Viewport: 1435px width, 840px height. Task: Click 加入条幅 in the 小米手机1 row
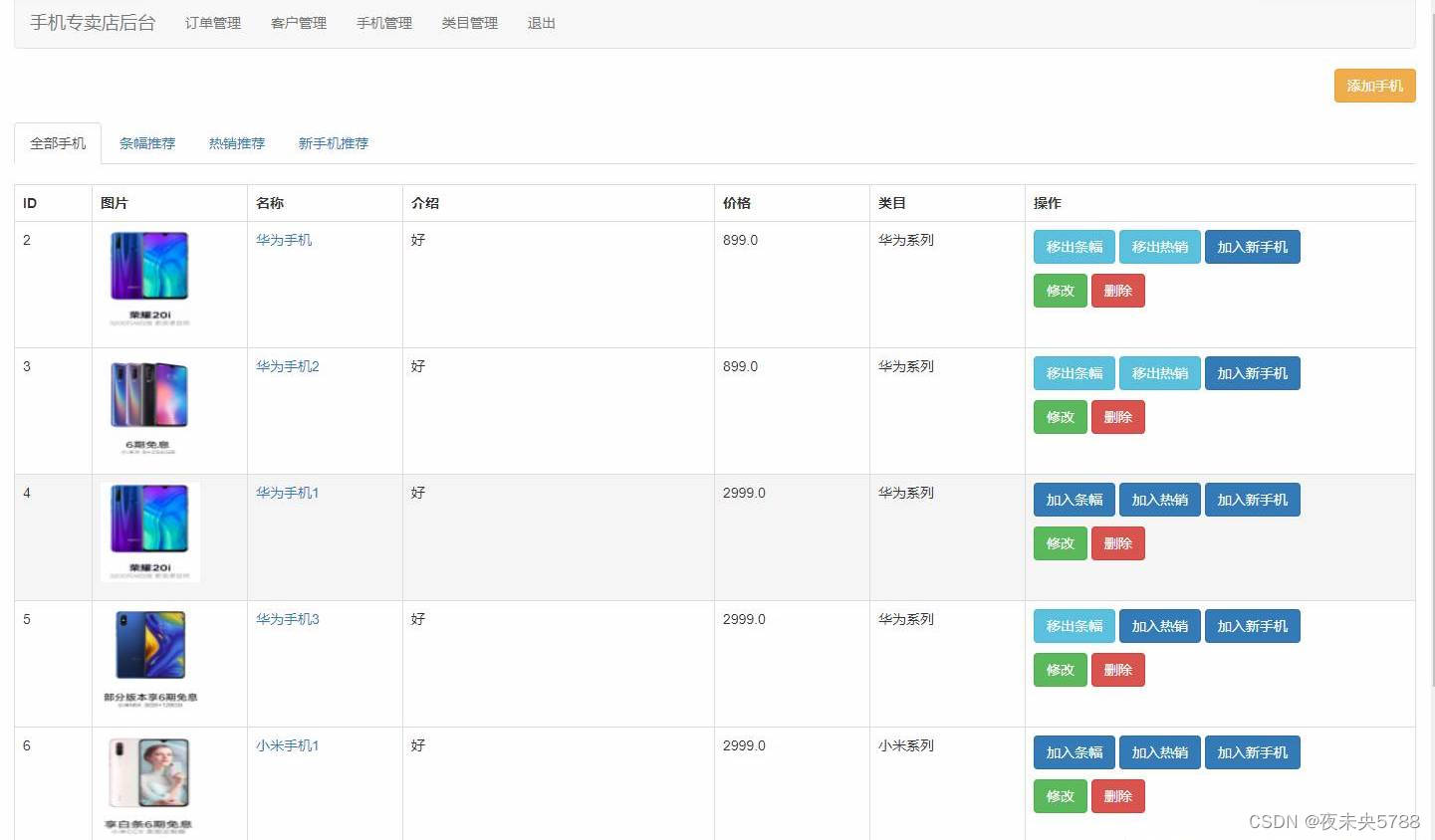[x=1075, y=752]
